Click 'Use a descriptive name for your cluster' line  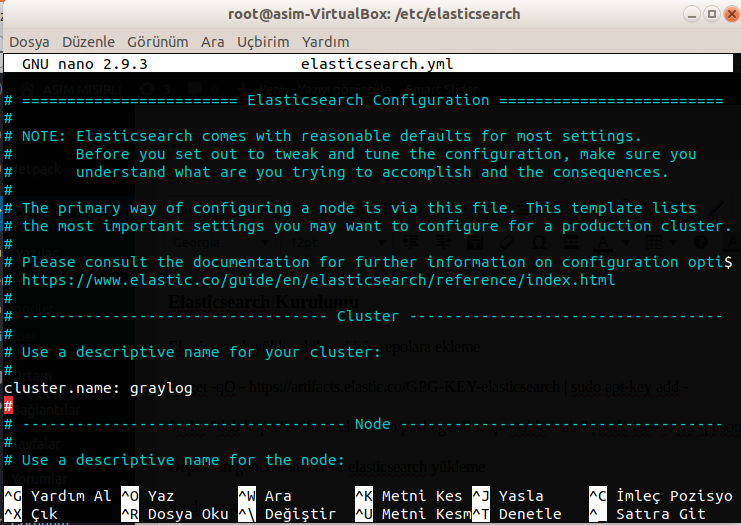pos(192,352)
